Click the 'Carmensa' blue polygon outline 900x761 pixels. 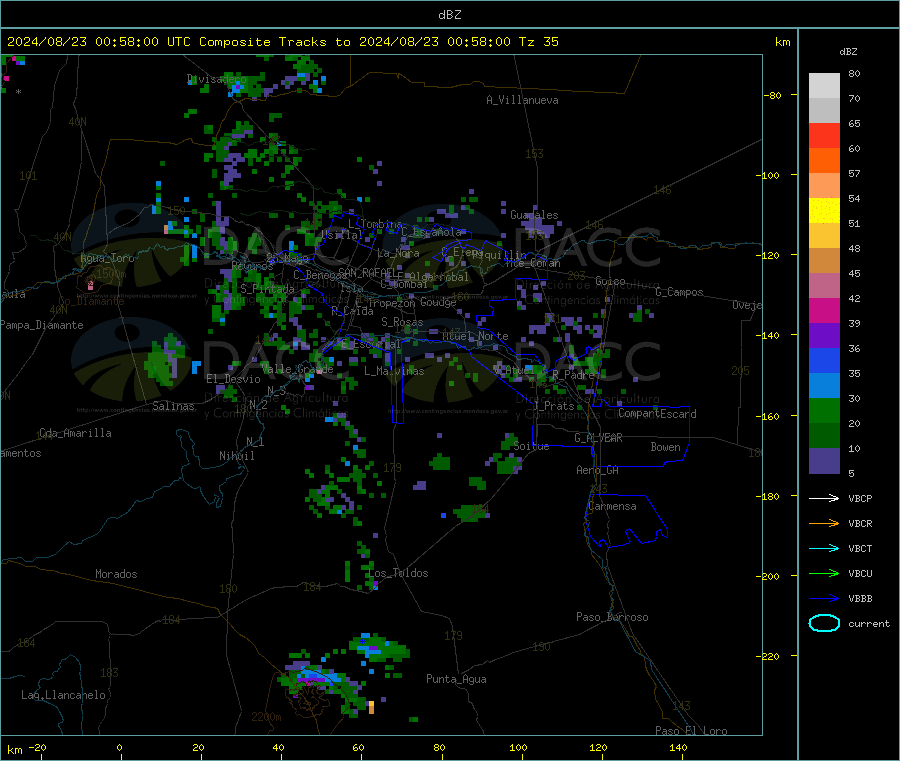(x=626, y=520)
